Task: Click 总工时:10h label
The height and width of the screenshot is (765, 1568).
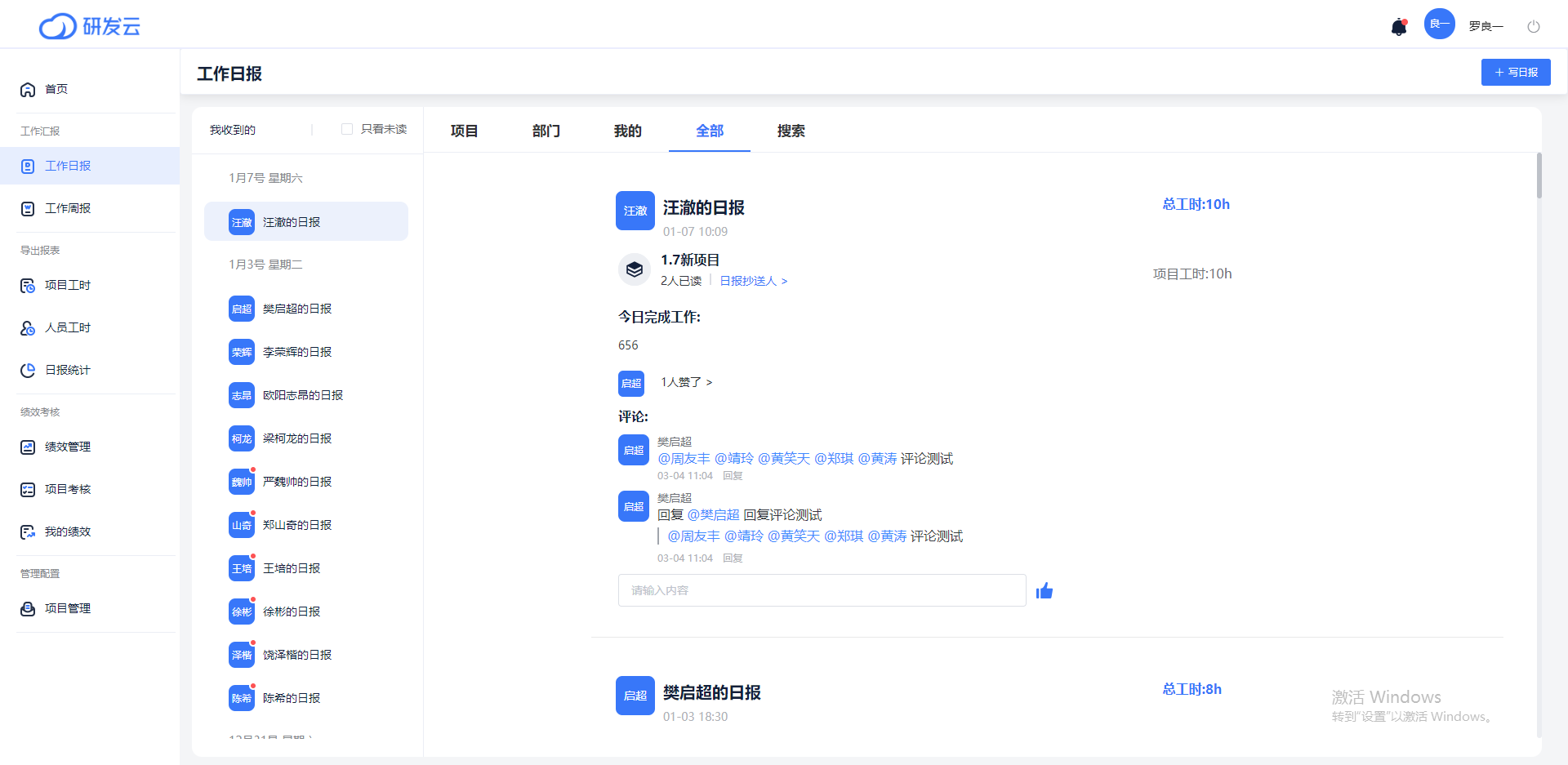Action: [1196, 204]
